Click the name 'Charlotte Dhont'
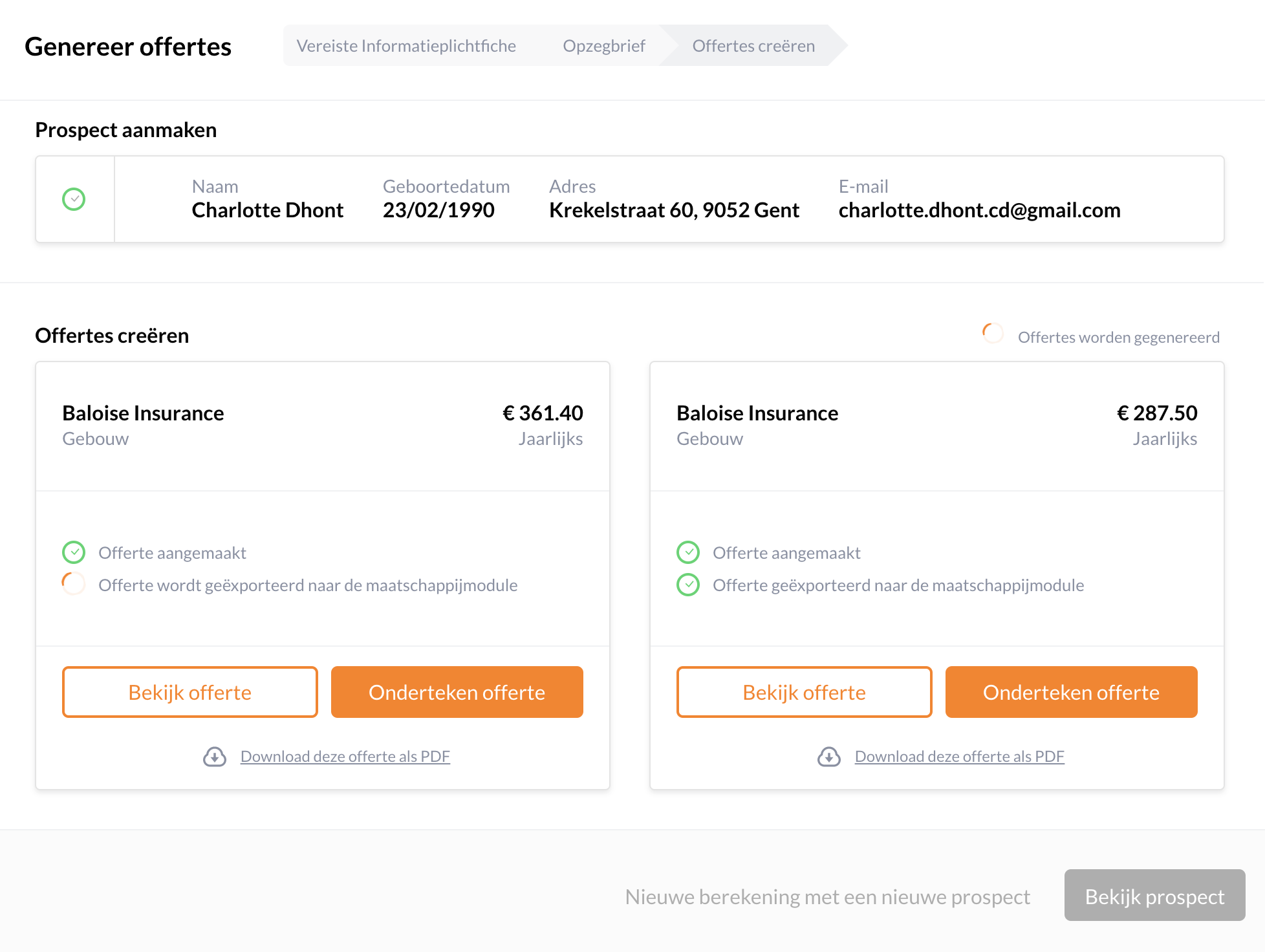The image size is (1265, 952). click(268, 210)
